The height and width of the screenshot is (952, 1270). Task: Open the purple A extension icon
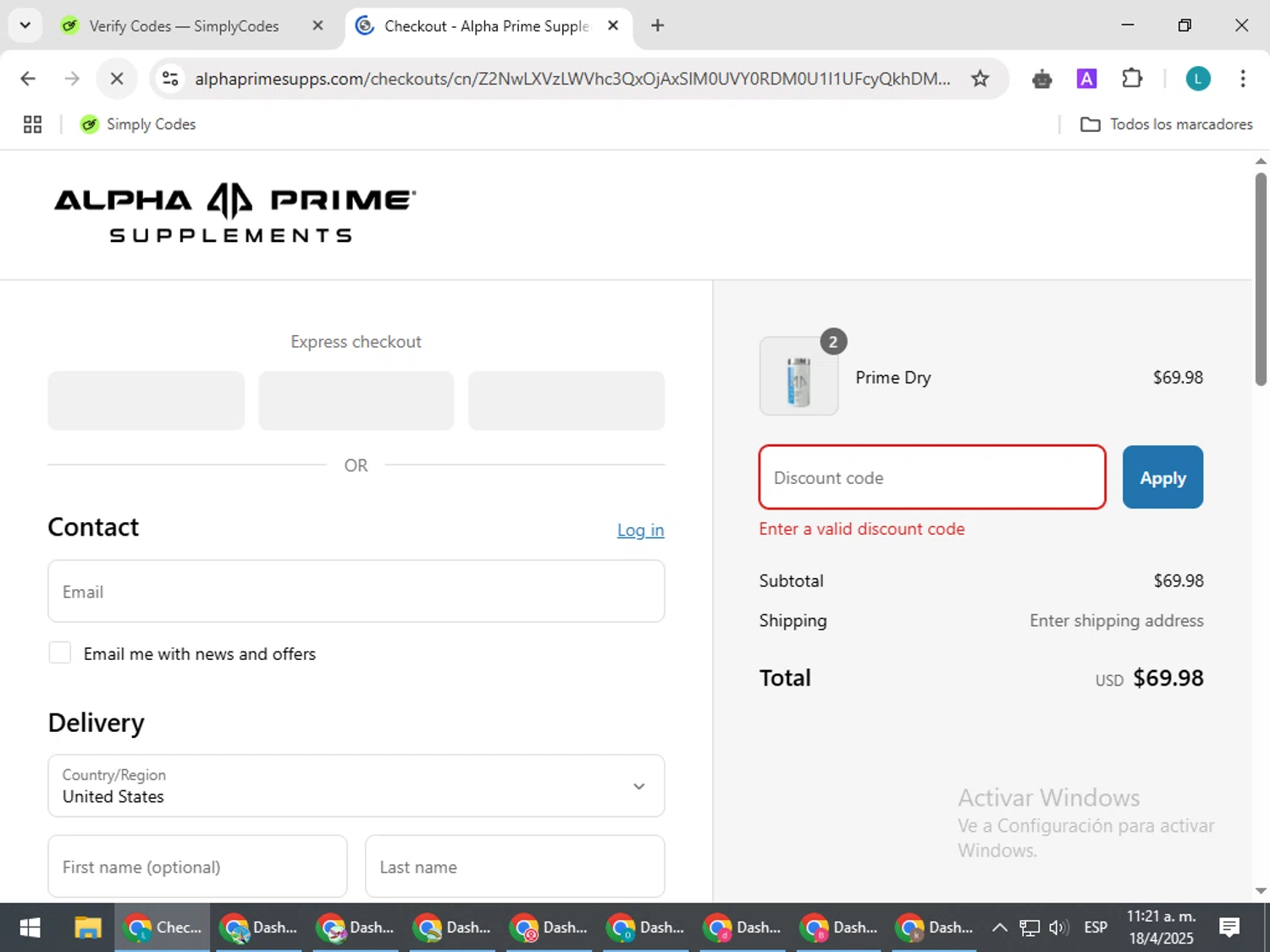pos(1086,79)
